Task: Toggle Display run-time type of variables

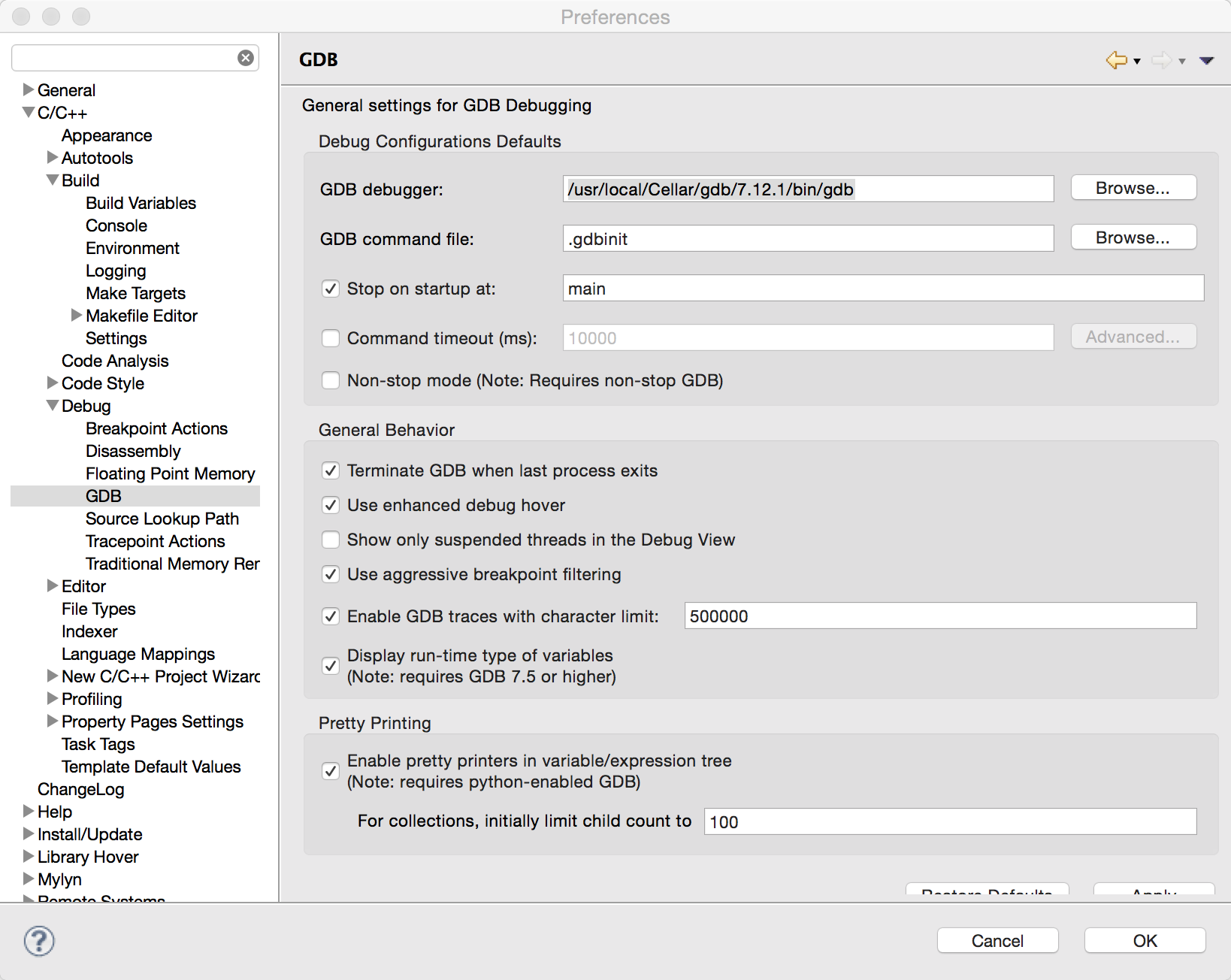Action: (x=331, y=666)
